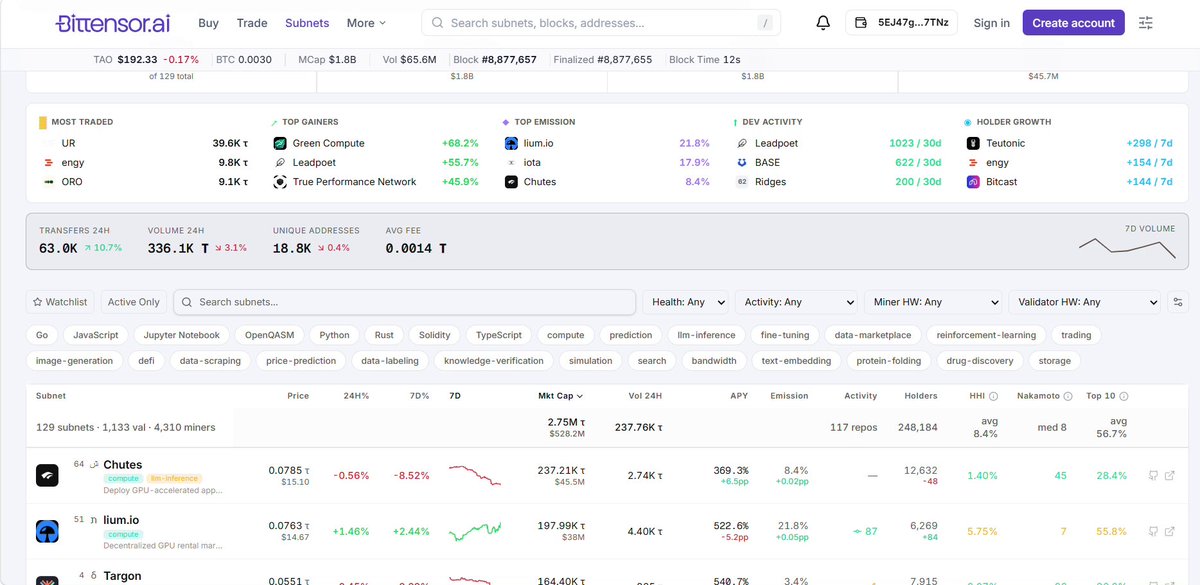Expand the Health: Any dropdown
Viewport: 1200px width, 585px height.
point(686,301)
